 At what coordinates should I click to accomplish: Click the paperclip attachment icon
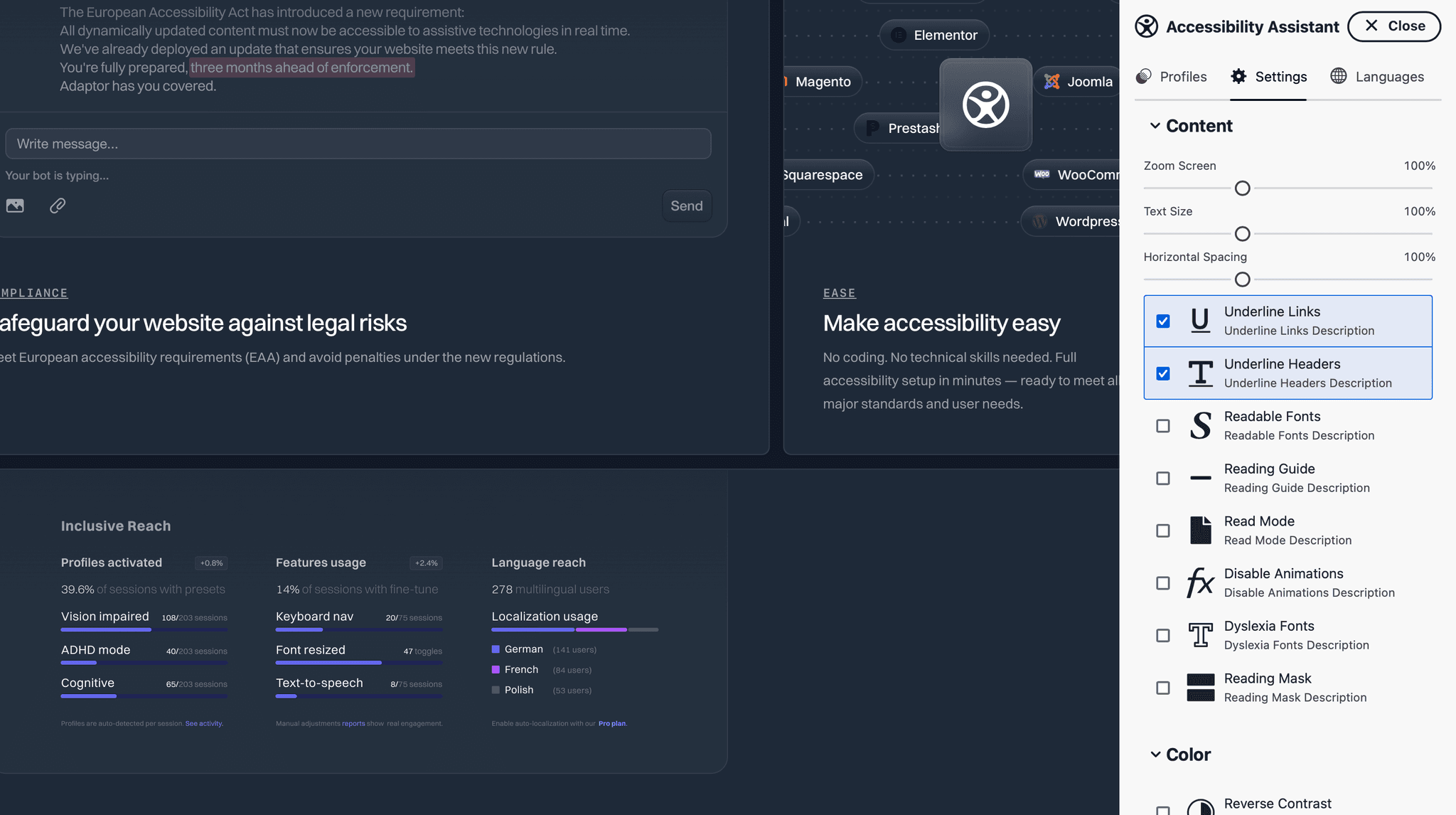tap(58, 206)
